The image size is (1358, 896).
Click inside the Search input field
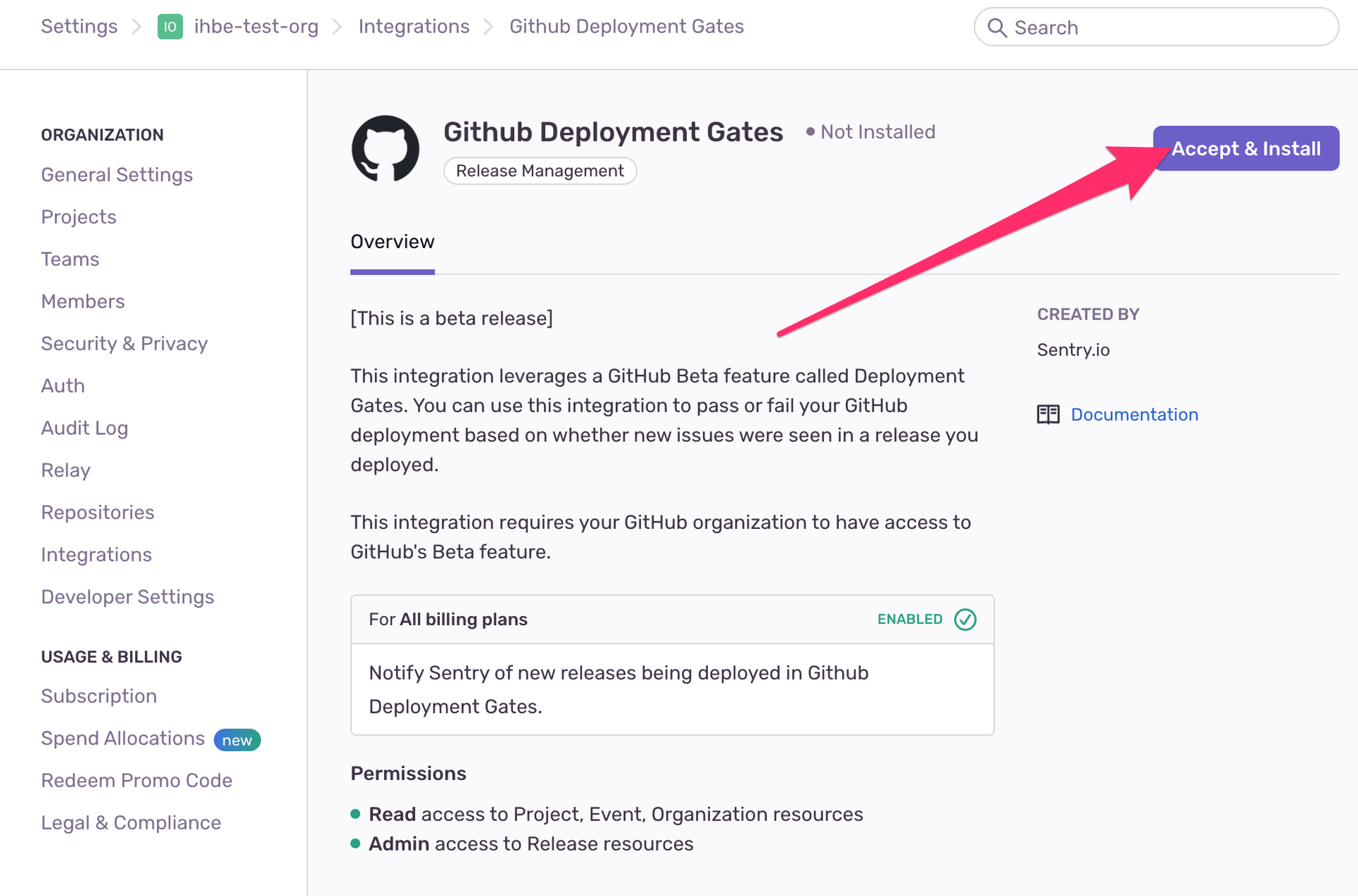[x=1132, y=28]
